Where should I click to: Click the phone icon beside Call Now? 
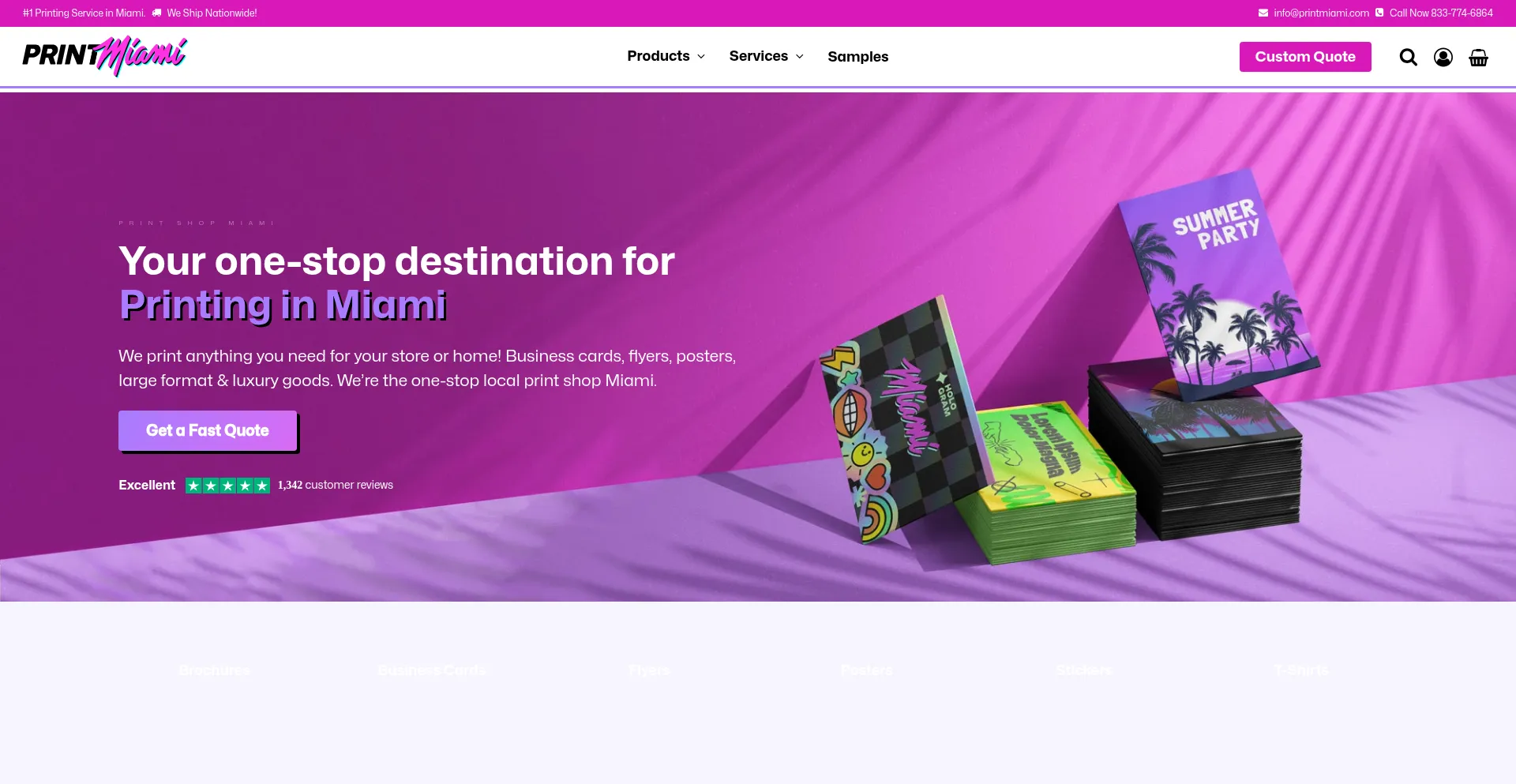1379,13
